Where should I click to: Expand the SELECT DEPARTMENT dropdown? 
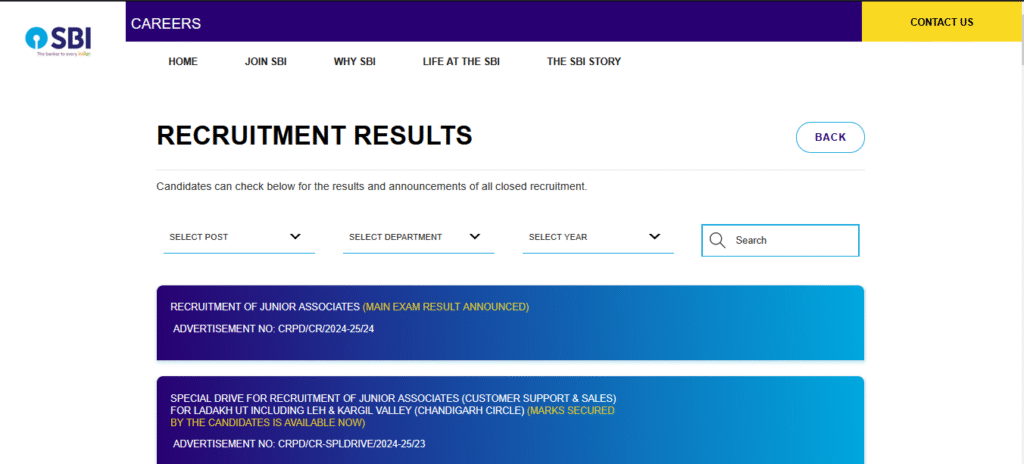419,237
